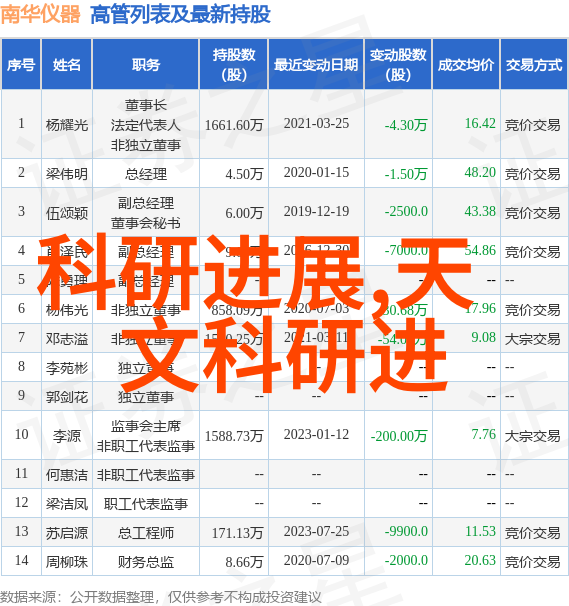The height and width of the screenshot is (606, 569).
Task: Select the 高管列表及最新持股 heading text
Action: (x=180, y=15)
